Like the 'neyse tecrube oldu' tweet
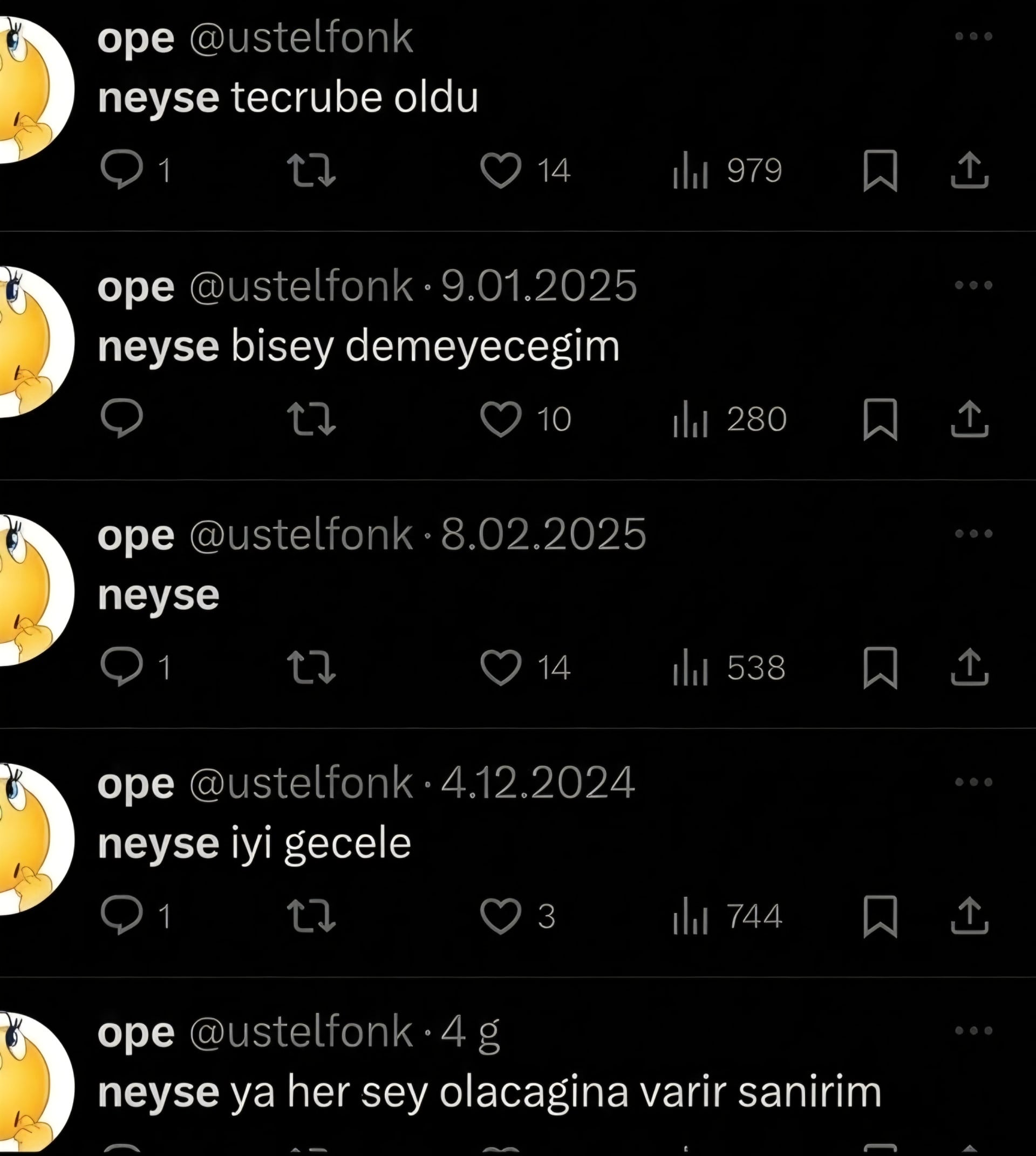The width and height of the screenshot is (1036, 1156). click(501, 170)
